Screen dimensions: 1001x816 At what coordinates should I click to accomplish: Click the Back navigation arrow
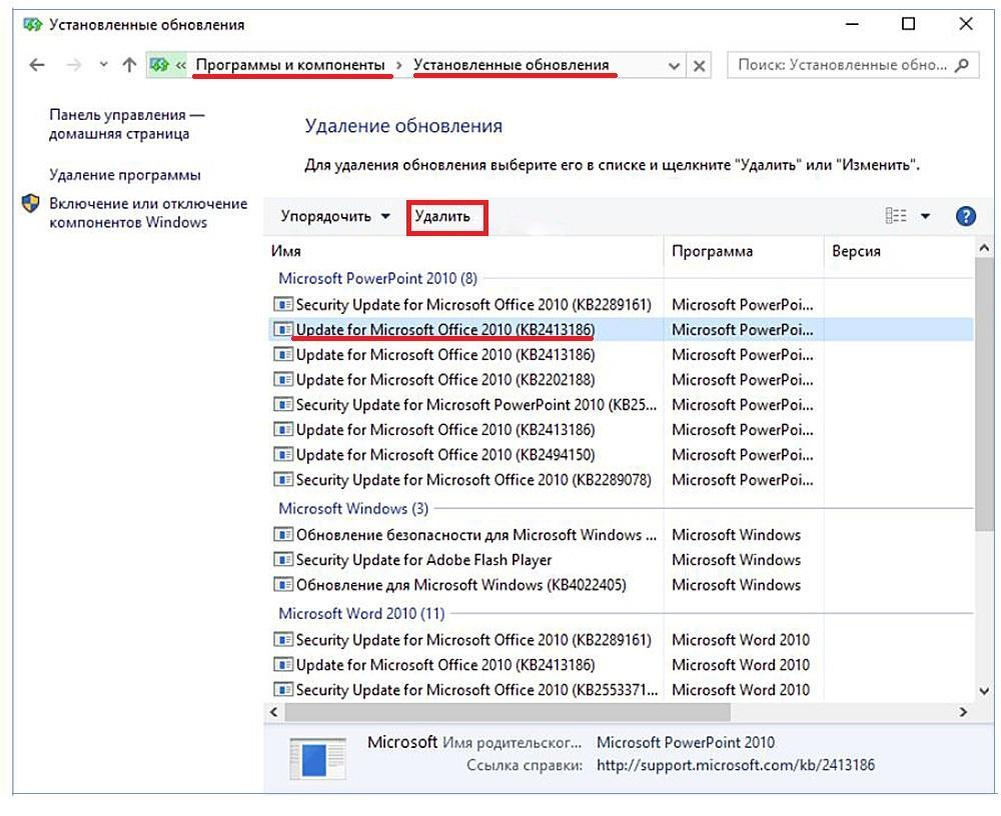click(37, 64)
